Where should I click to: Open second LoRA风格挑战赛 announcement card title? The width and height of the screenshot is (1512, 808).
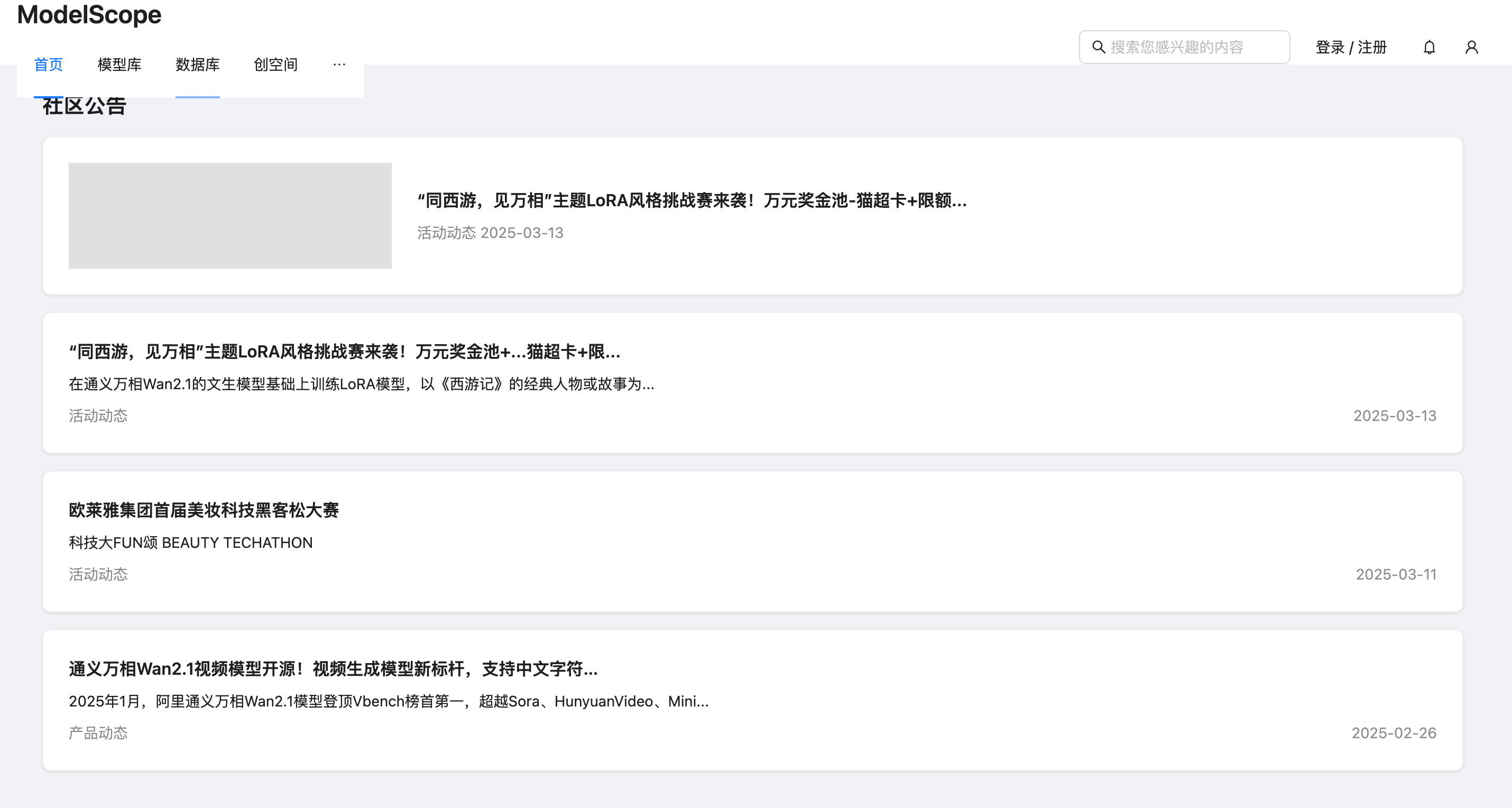[344, 351]
